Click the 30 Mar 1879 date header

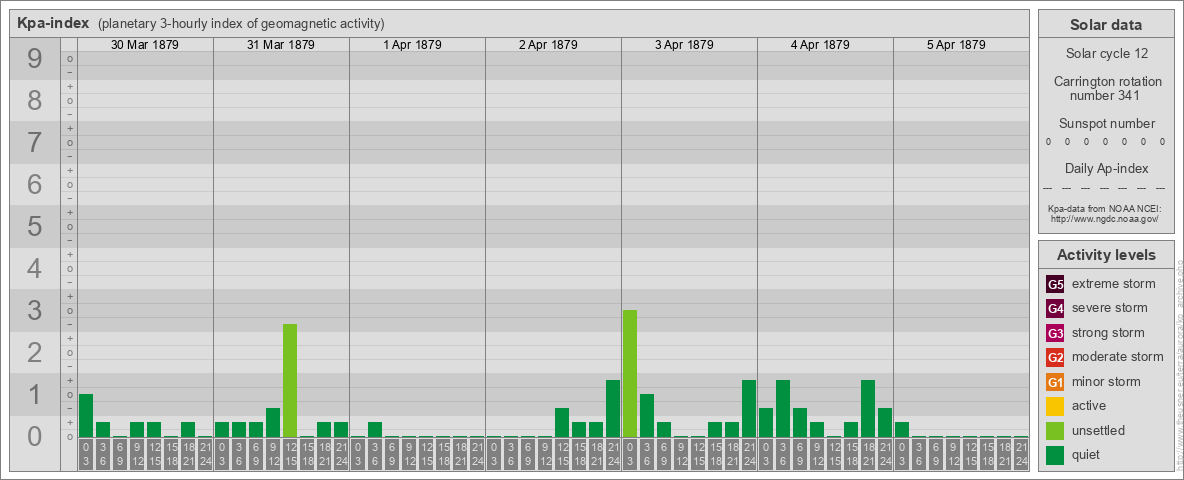point(145,45)
